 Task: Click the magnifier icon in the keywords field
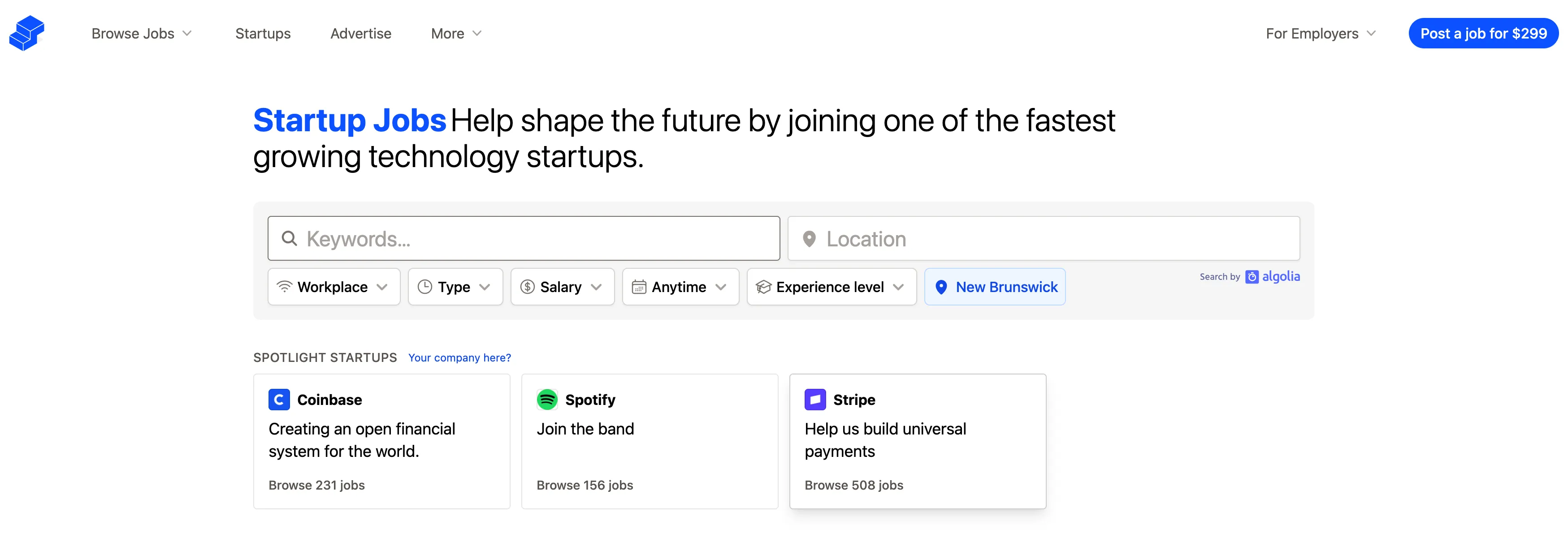[289, 238]
